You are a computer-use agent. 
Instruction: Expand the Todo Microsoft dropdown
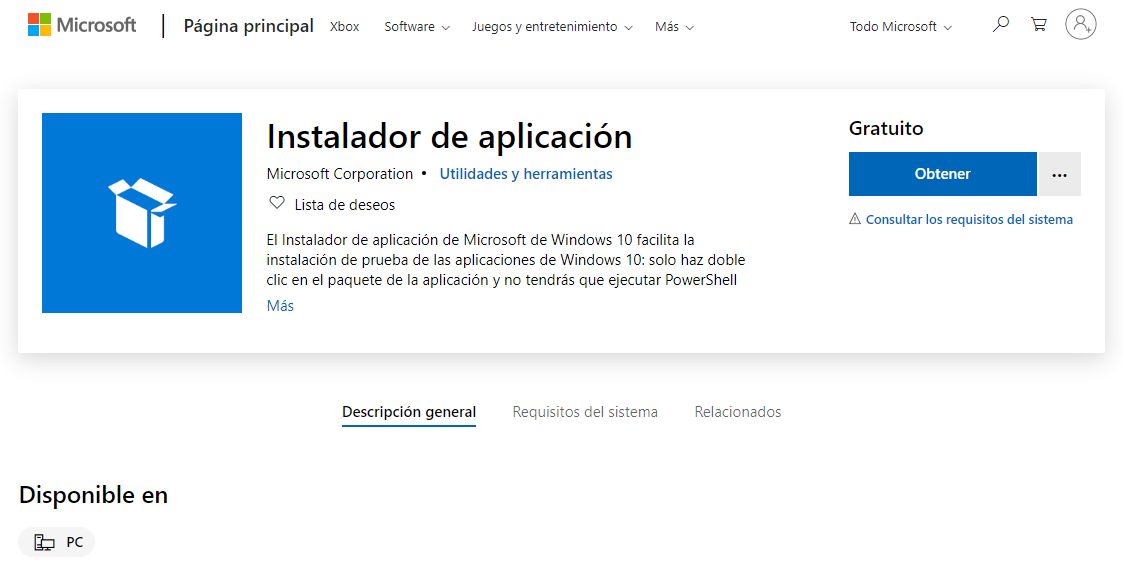pyautogui.click(x=900, y=27)
